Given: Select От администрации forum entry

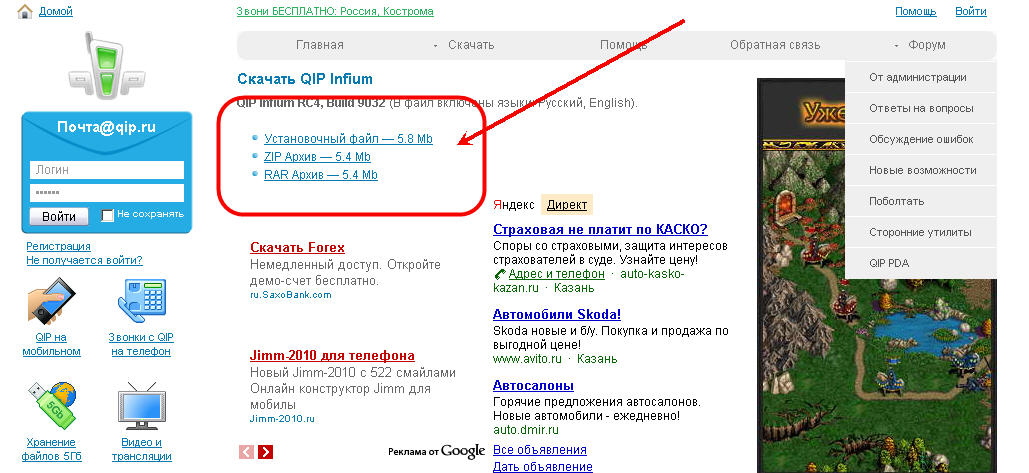Looking at the screenshot, I should (x=921, y=77).
